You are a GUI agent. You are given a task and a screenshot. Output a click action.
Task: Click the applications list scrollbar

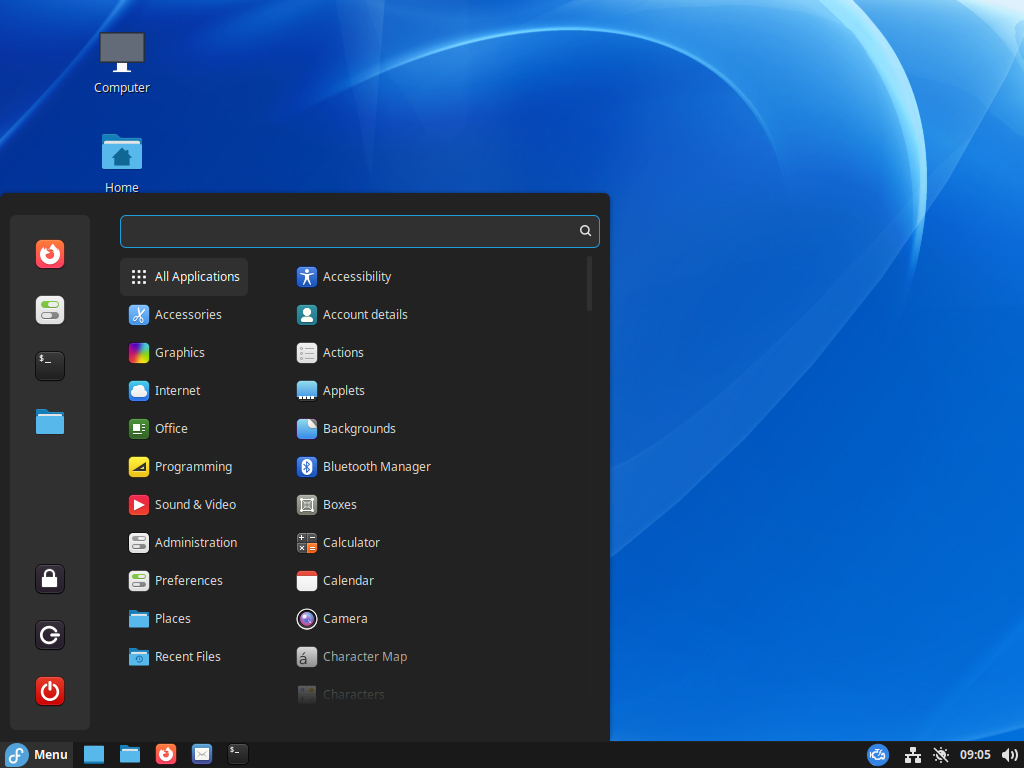[x=589, y=284]
